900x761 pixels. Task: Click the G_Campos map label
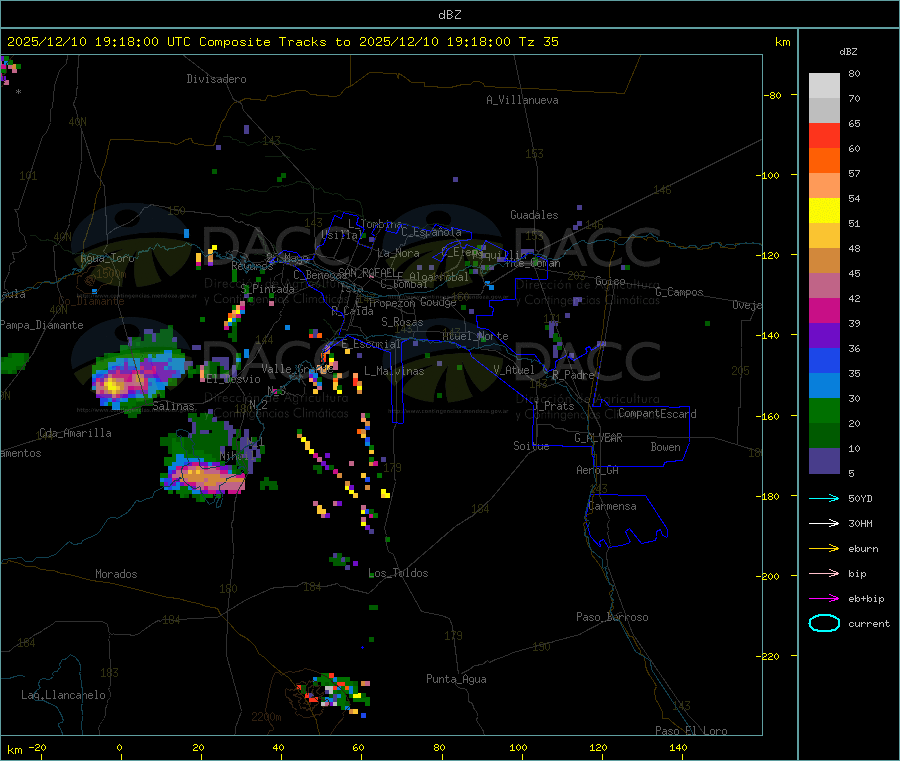680,292
